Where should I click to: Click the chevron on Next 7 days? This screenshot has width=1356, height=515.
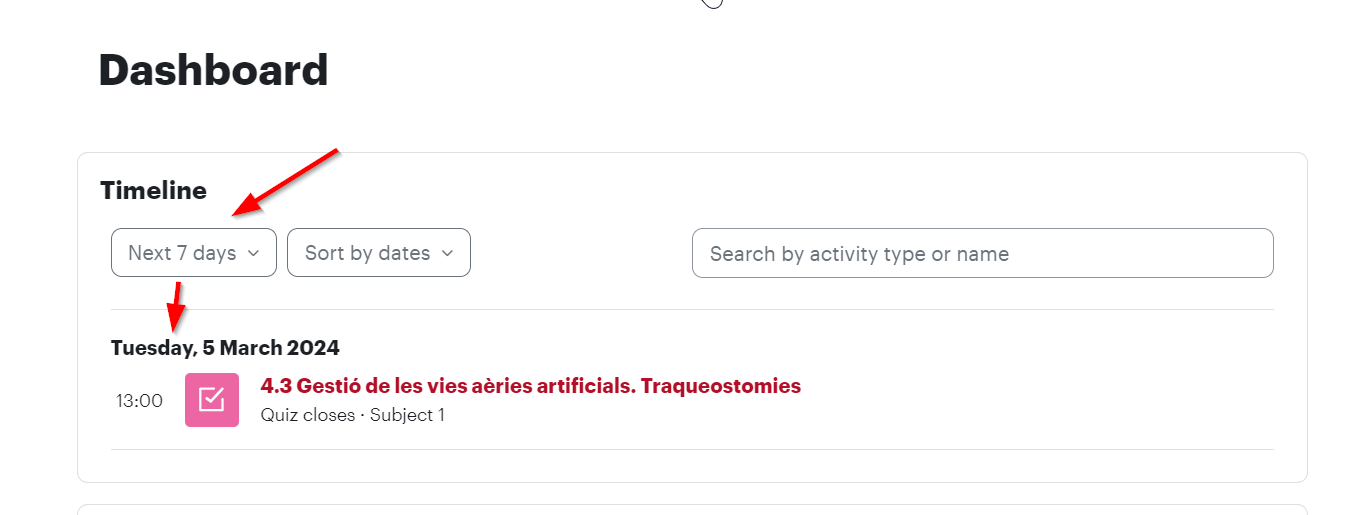coord(253,254)
